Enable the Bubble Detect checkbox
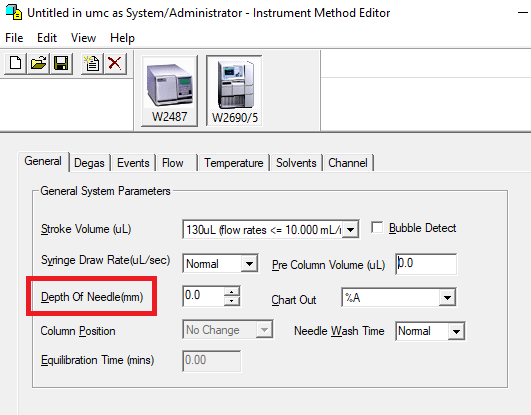 pos(377,227)
